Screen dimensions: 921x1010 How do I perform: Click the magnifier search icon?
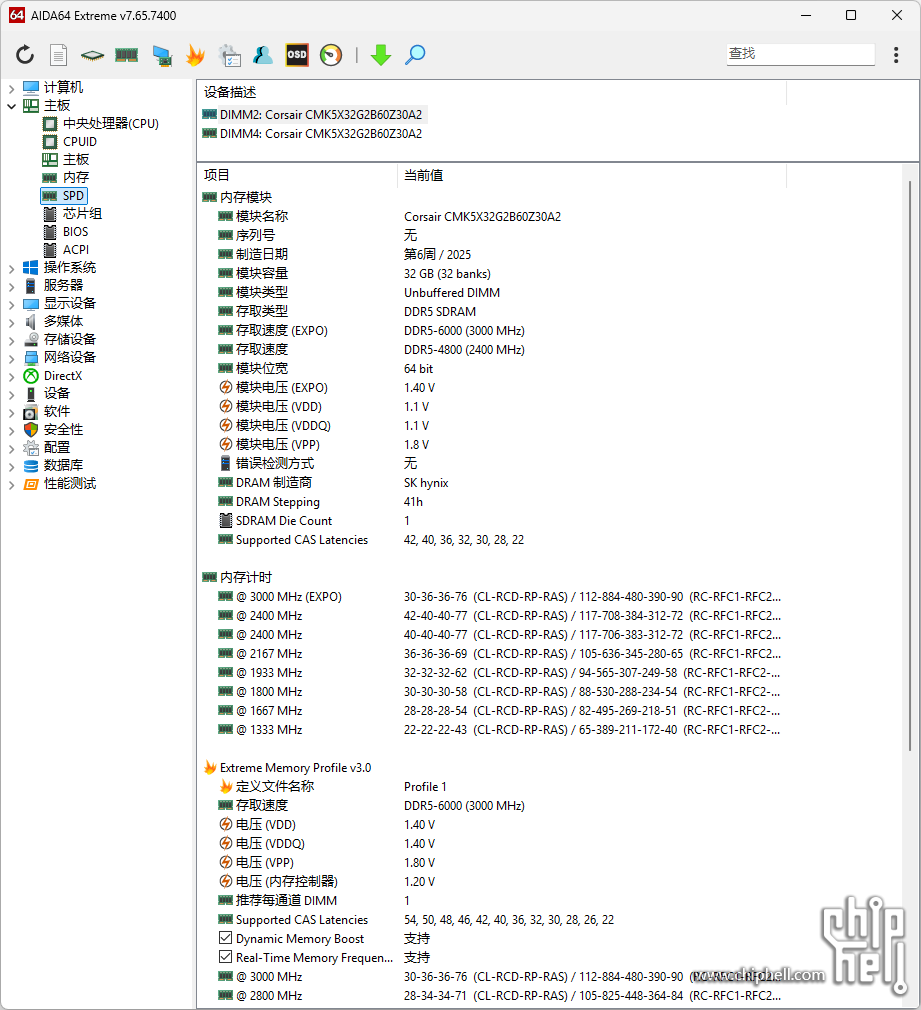(415, 55)
